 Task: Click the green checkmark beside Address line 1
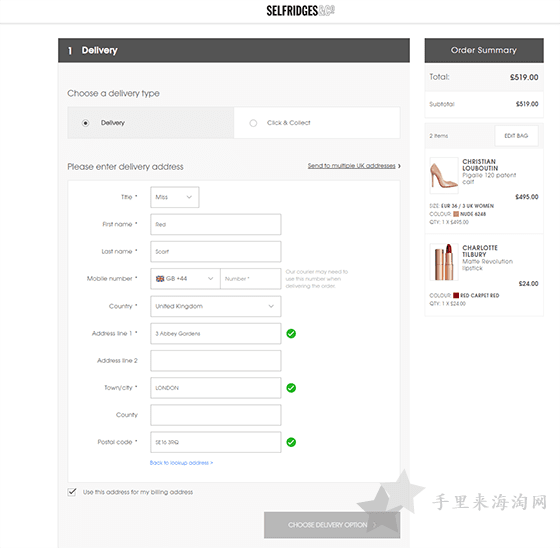(291, 333)
